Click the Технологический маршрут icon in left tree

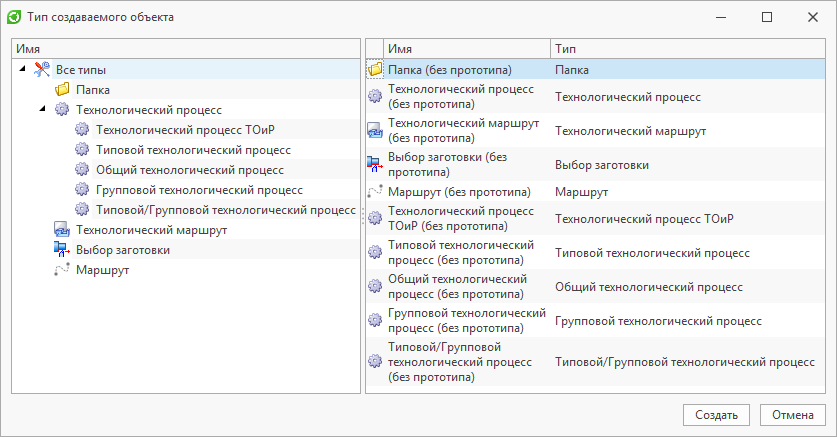[x=62, y=229]
